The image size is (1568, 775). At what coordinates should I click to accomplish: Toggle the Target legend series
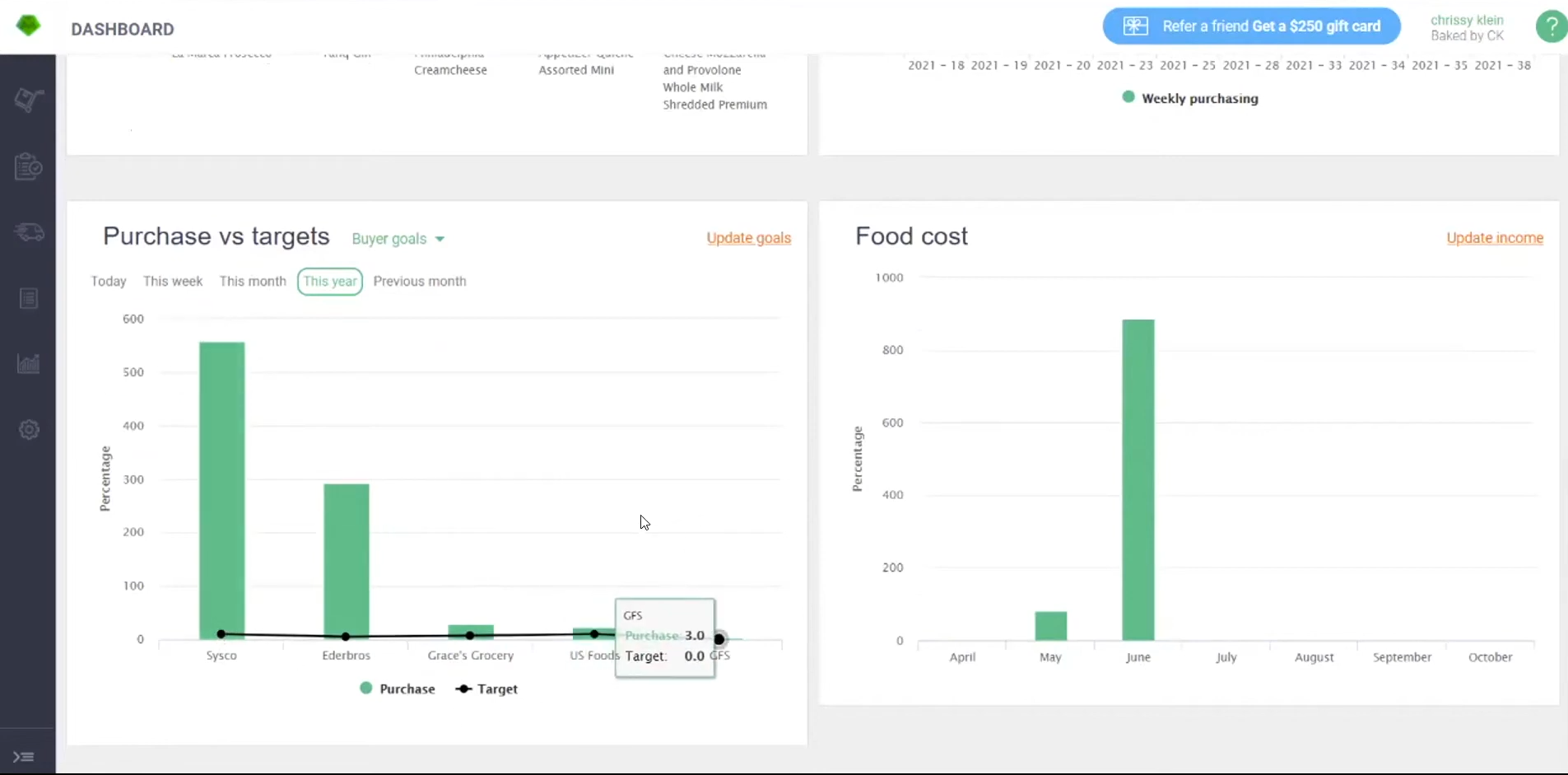(486, 689)
